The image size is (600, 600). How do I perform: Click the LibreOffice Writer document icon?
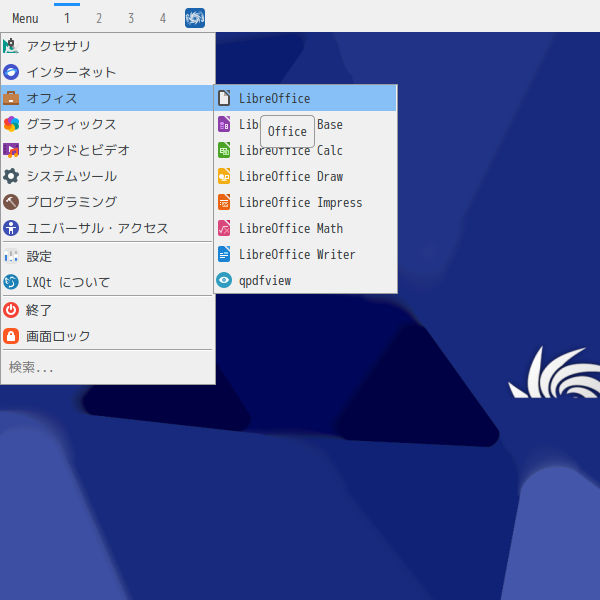[224, 254]
